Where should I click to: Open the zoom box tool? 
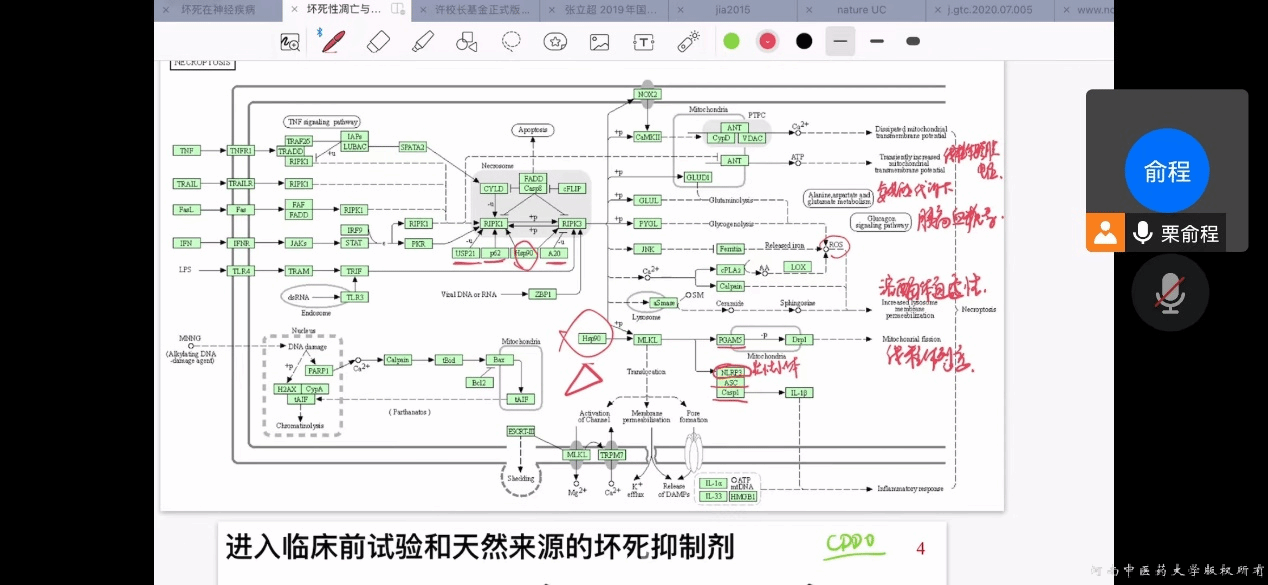(290, 41)
